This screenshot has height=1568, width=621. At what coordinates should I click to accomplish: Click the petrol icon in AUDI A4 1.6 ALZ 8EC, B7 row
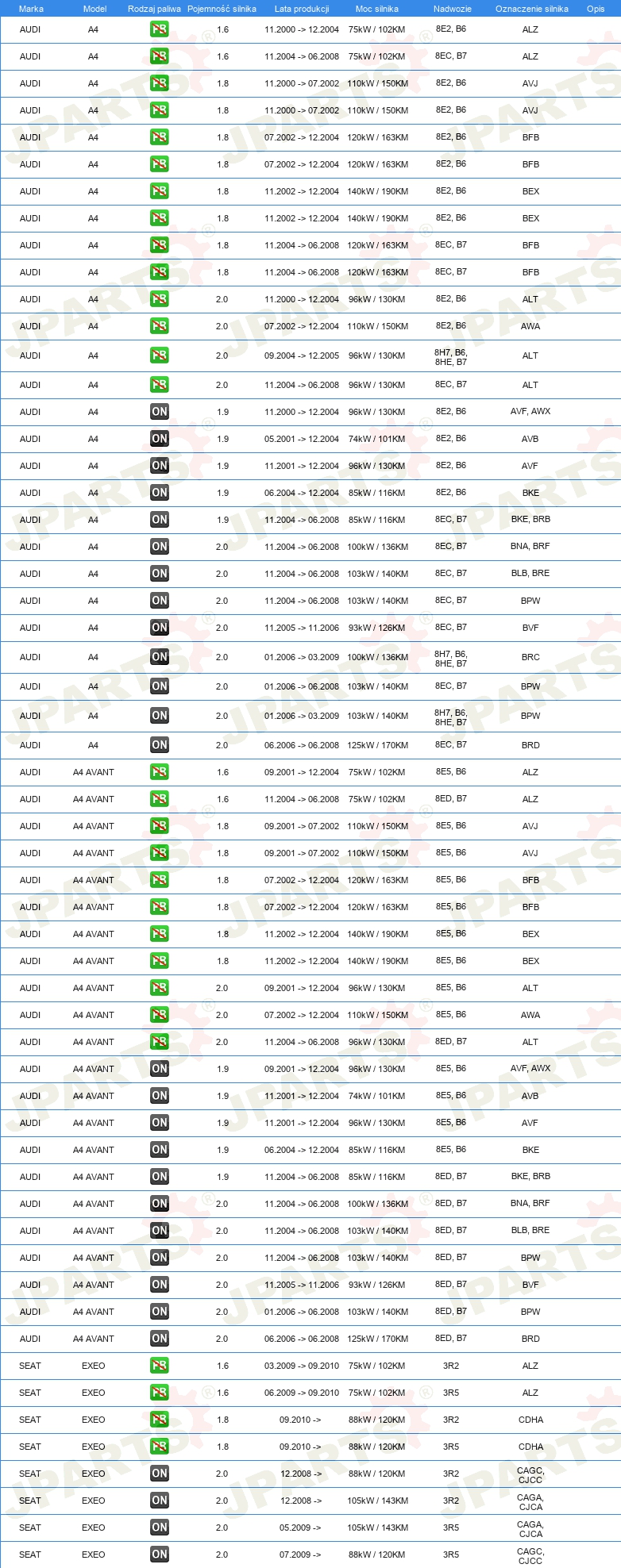pyautogui.click(x=160, y=56)
